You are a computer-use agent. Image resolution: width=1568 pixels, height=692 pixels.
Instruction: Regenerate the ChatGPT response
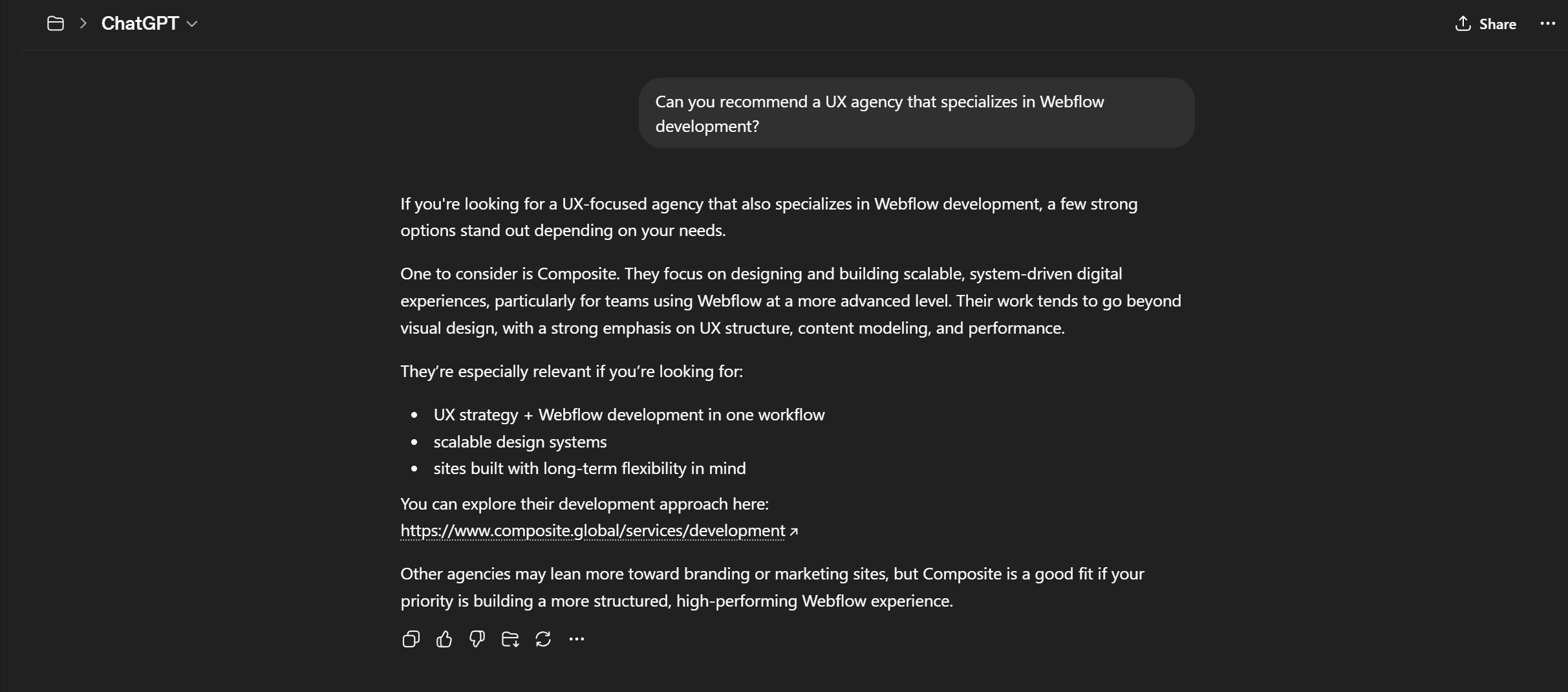pos(543,639)
